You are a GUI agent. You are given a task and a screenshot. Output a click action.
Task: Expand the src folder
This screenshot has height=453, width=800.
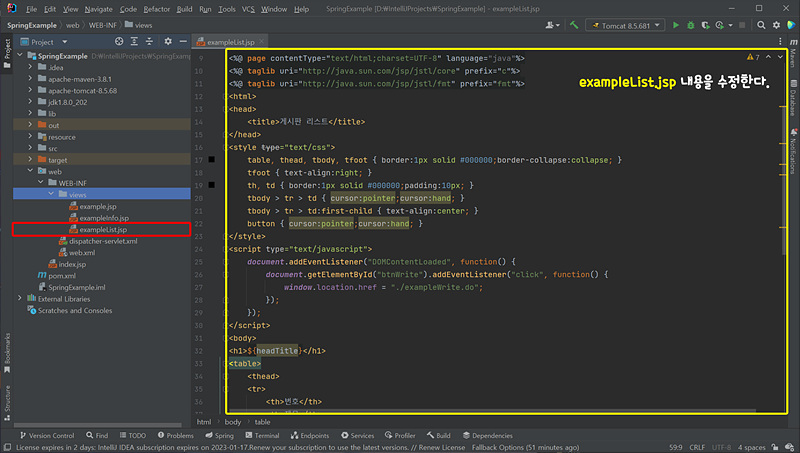pos(30,148)
